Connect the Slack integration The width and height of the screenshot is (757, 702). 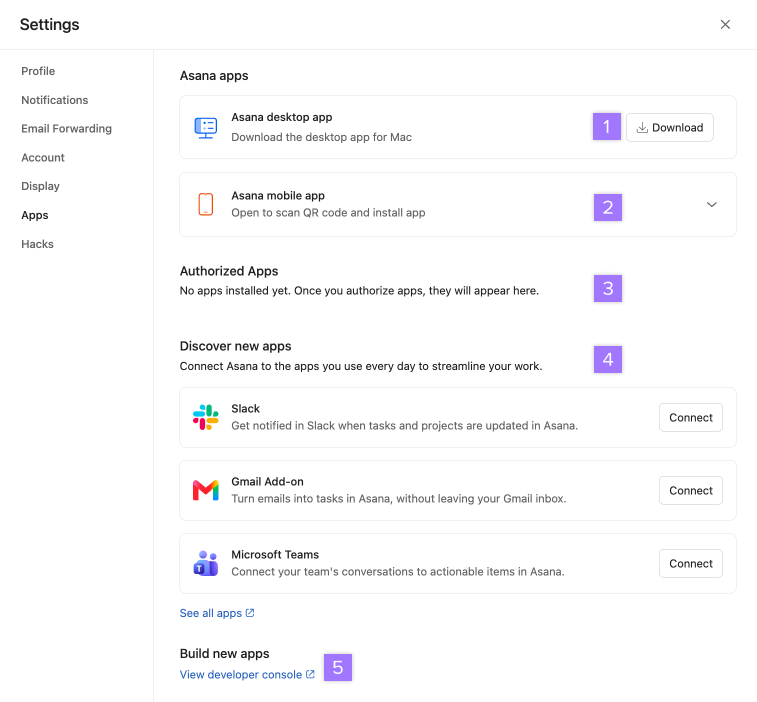(x=691, y=418)
